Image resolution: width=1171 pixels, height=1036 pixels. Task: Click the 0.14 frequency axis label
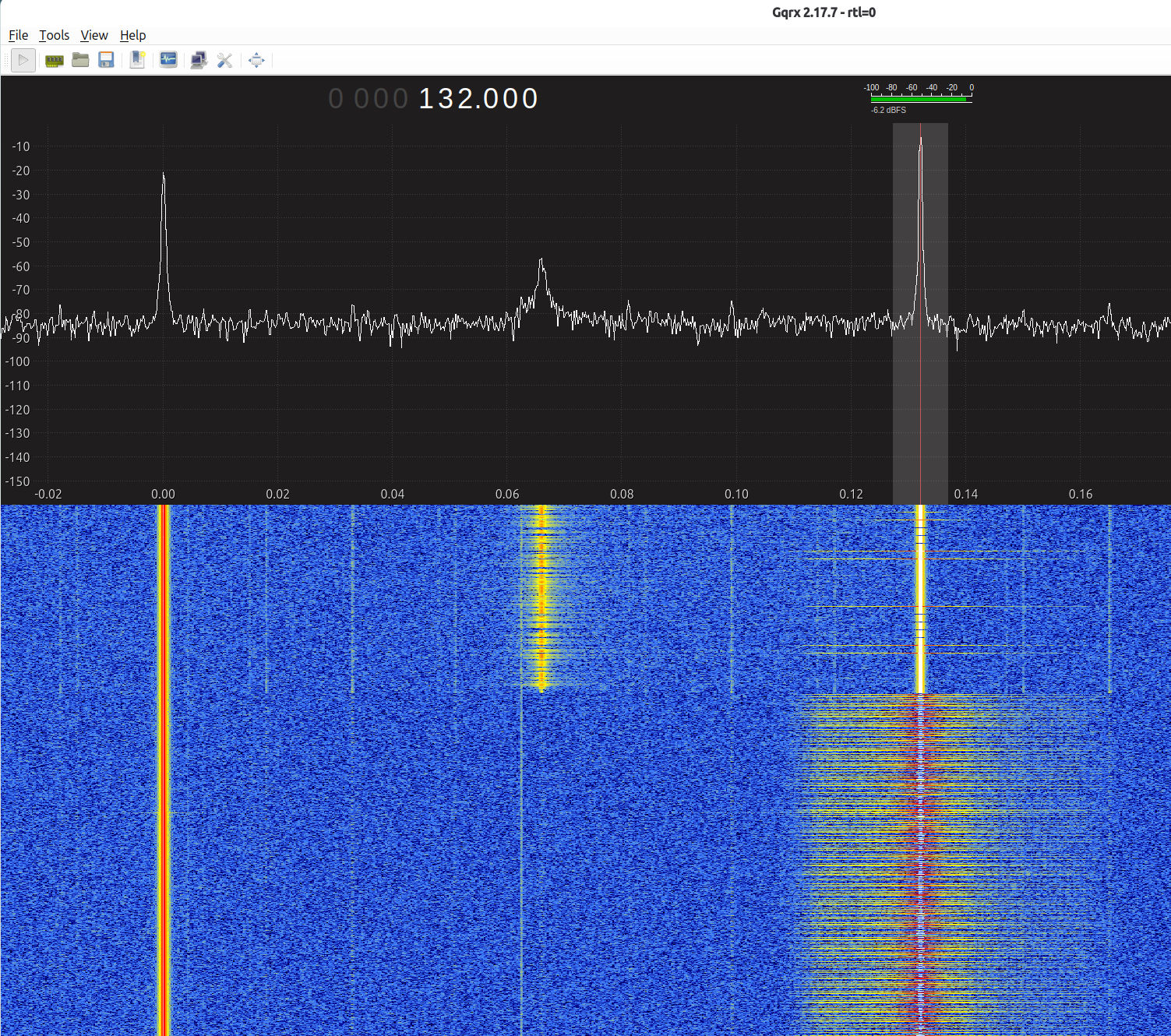(966, 494)
